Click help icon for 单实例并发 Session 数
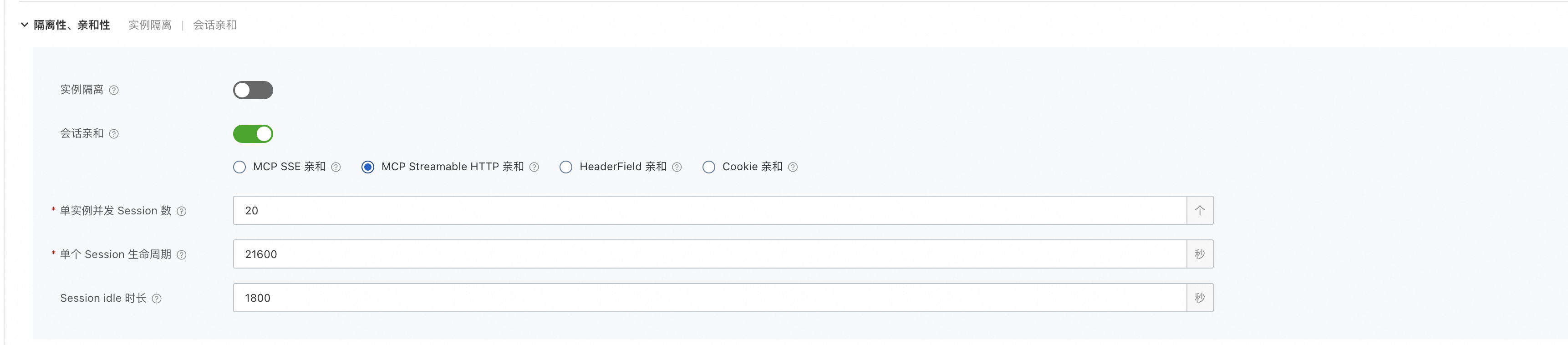Image resolution: width=1568 pixels, height=345 pixels. point(181,211)
